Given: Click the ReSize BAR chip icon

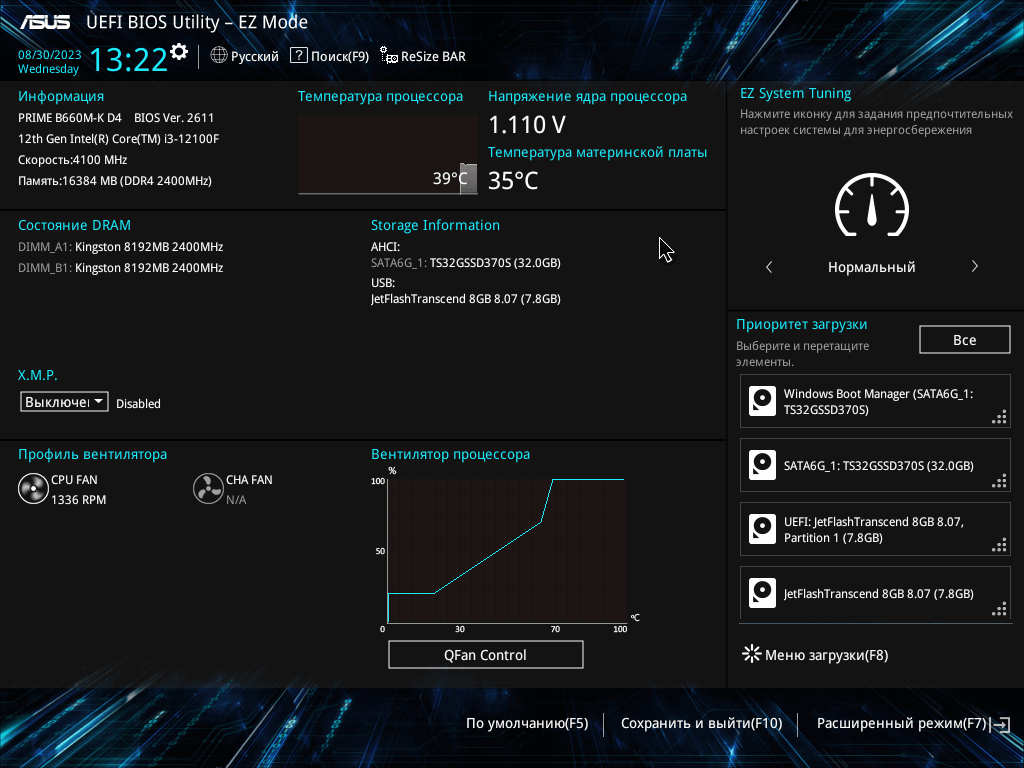Looking at the screenshot, I should (x=389, y=56).
